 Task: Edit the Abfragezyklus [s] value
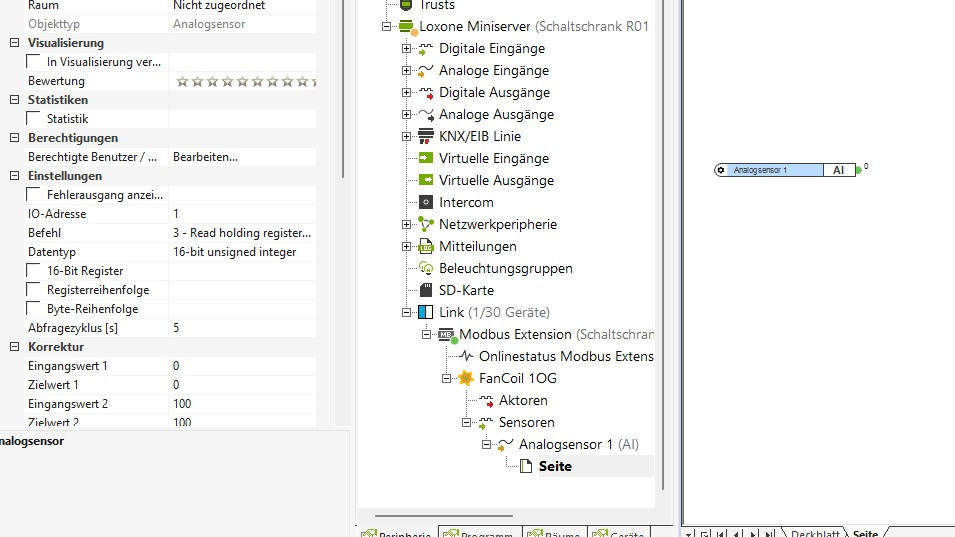pos(242,328)
